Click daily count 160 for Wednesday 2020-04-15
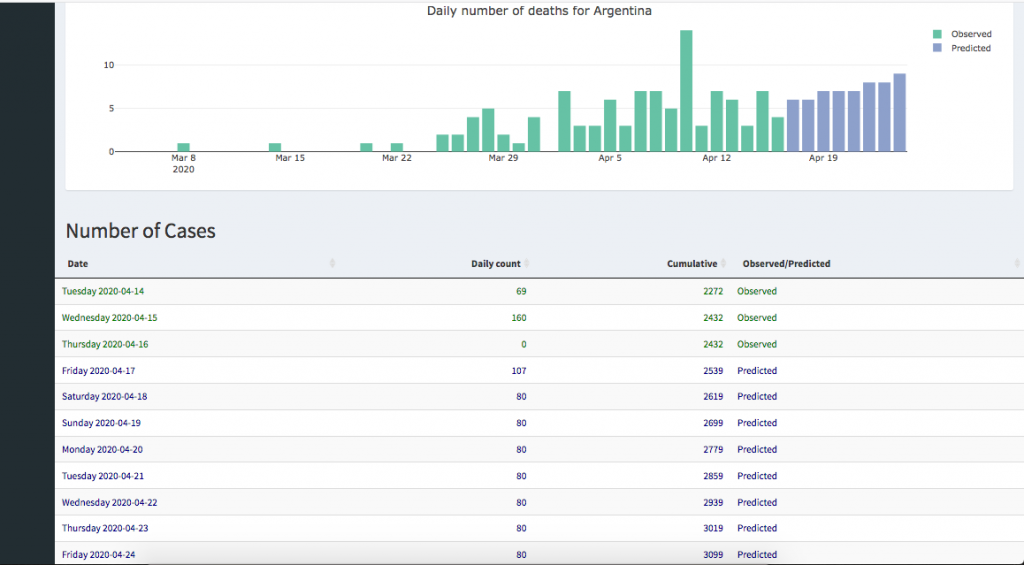Image resolution: width=1024 pixels, height=565 pixels. point(518,318)
